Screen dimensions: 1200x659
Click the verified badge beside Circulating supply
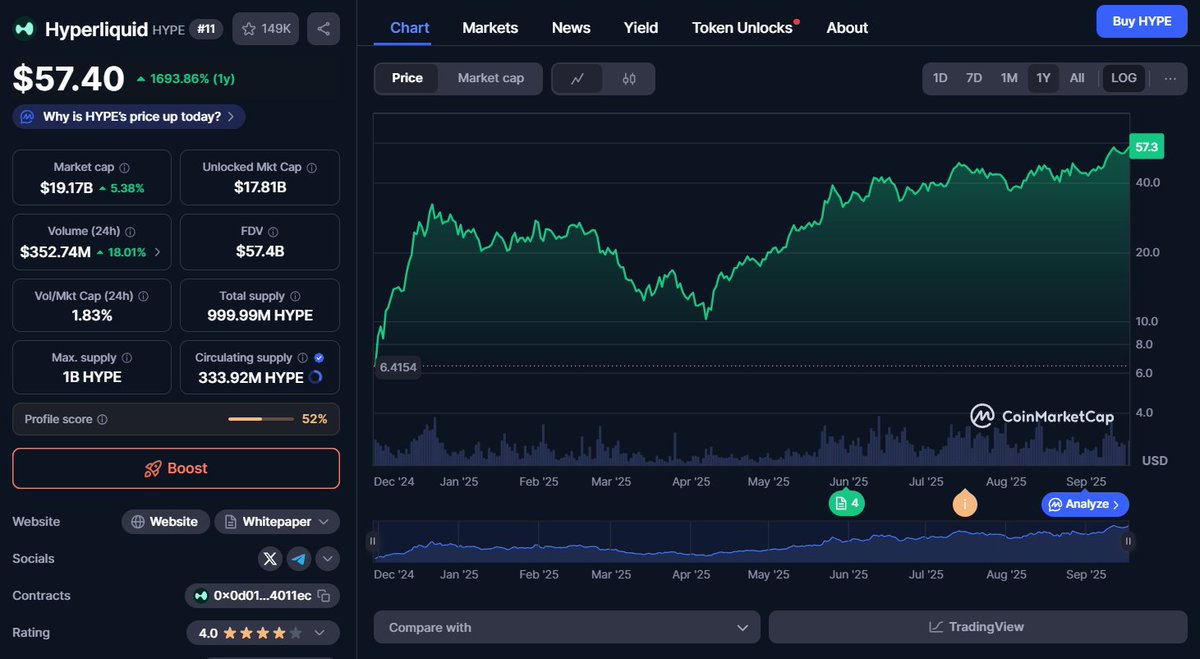pyautogui.click(x=319, y=358)
